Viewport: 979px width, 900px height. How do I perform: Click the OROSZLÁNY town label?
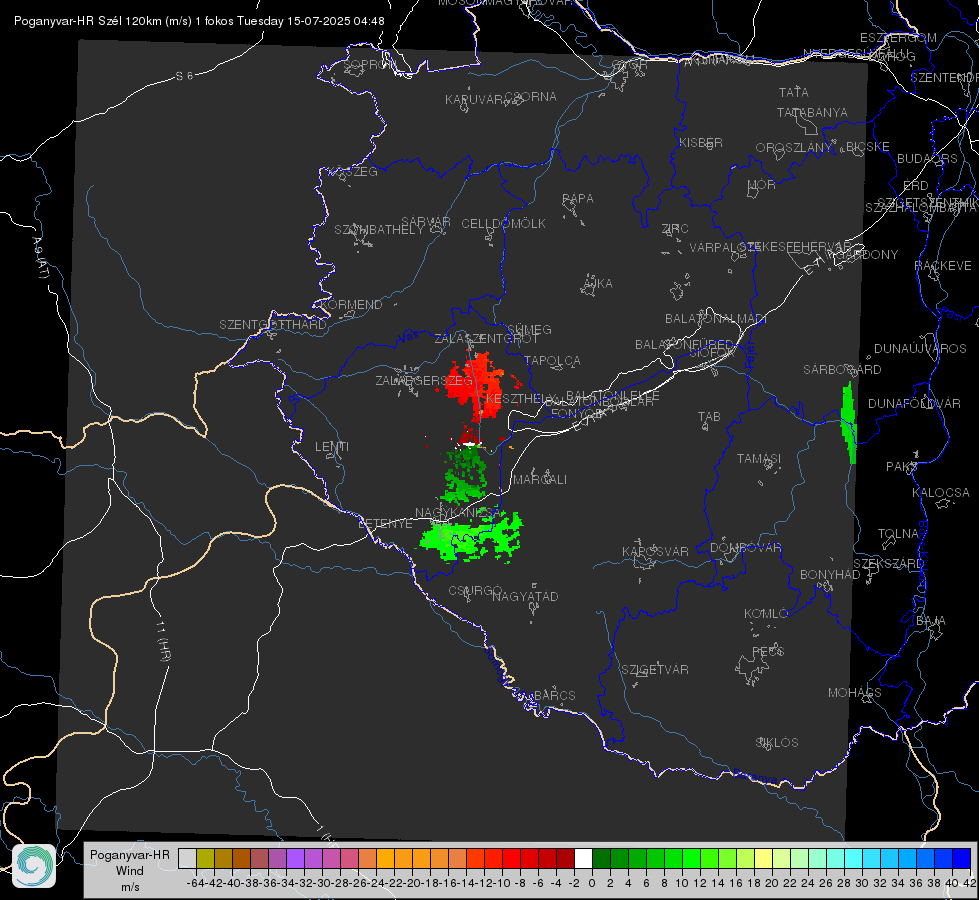point(794,147)
